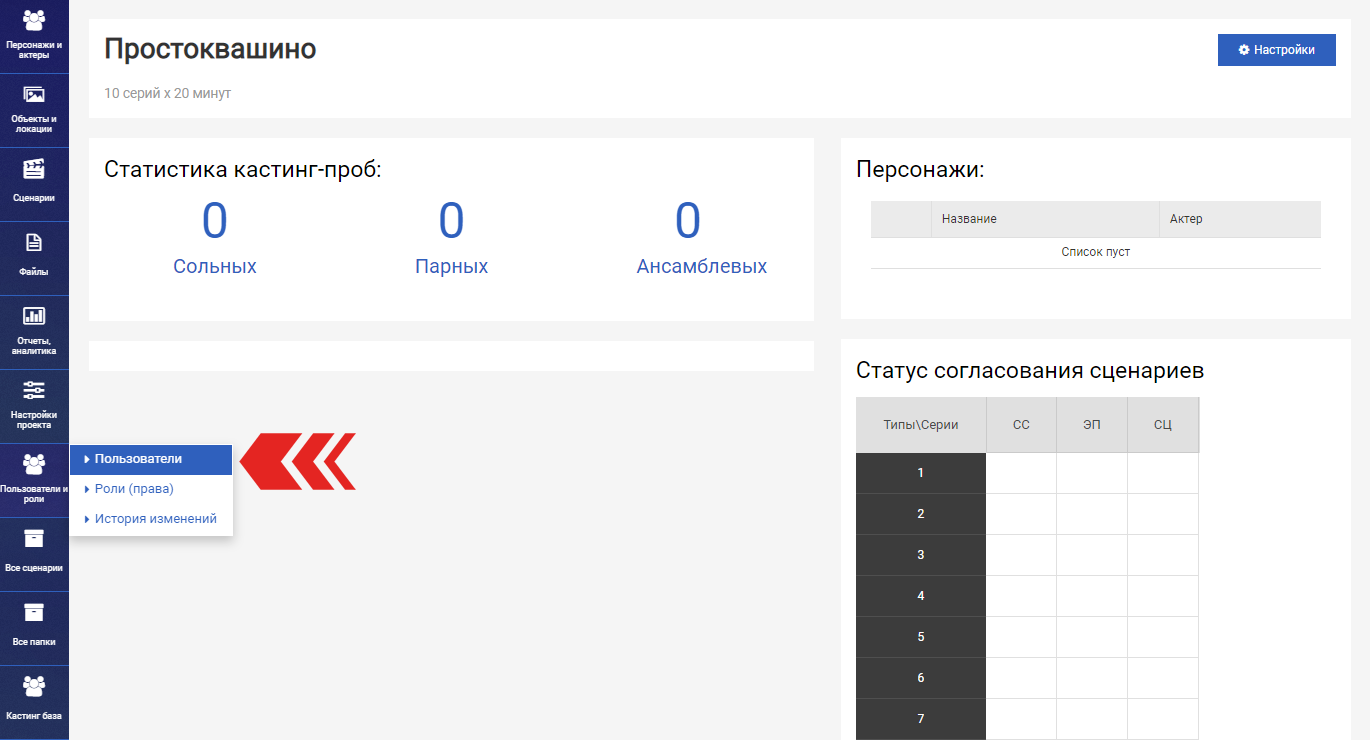Click the Статистика кастинг-проб heading
Viewport: 1370px width, 740px height.
pyautogui.click(x=243, y=170)
